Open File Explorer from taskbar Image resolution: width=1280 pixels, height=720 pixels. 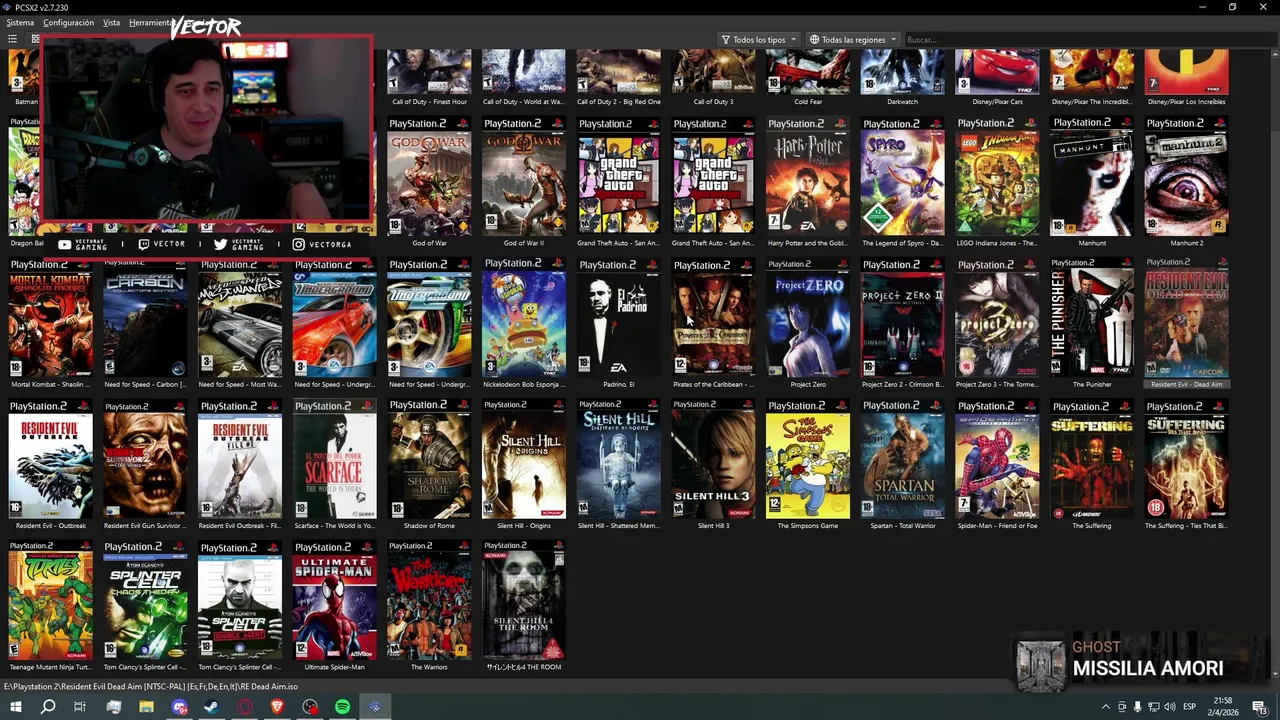pyautogui.click(x=146, y=707)
